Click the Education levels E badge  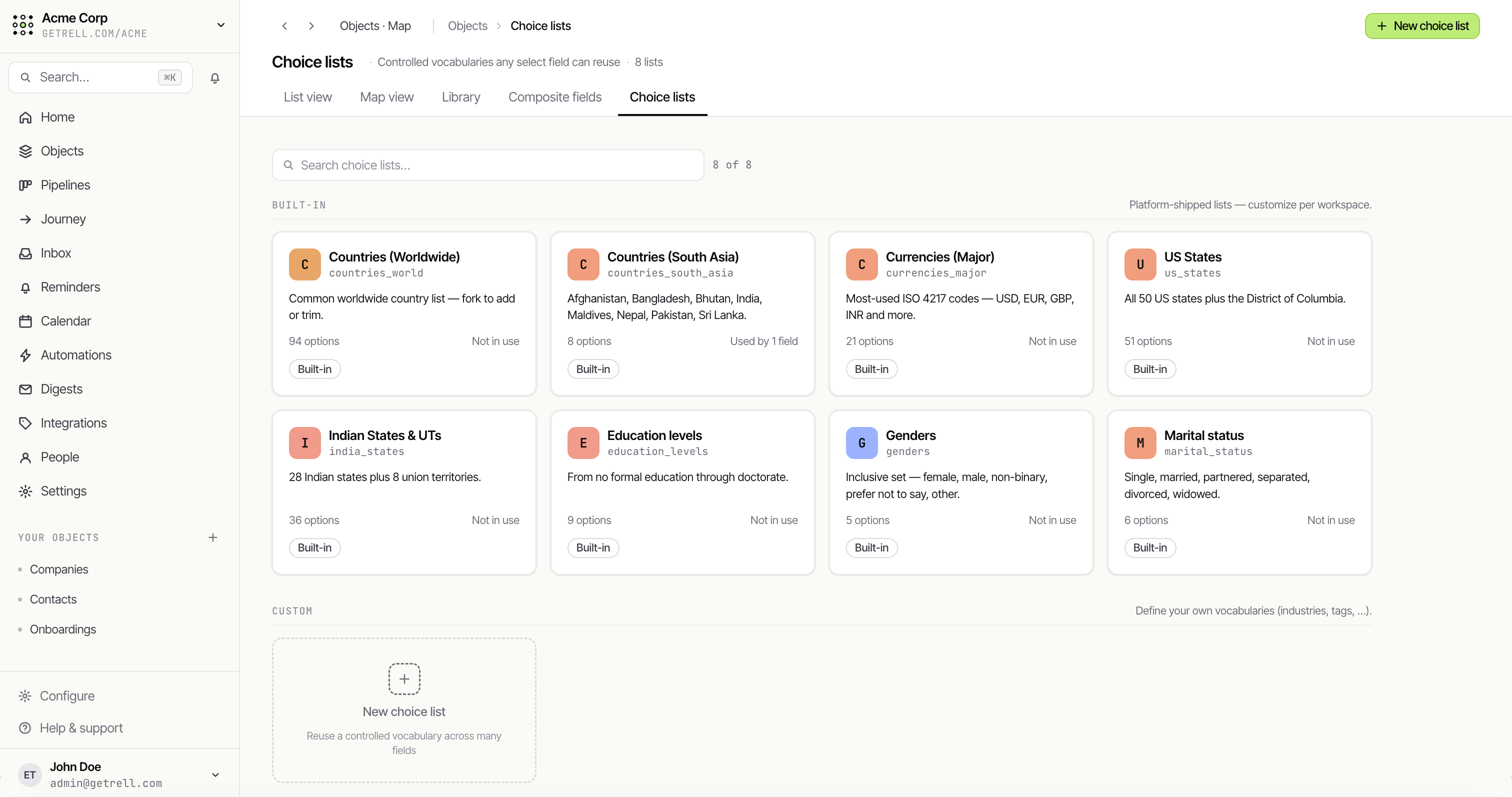pos(583,443)
